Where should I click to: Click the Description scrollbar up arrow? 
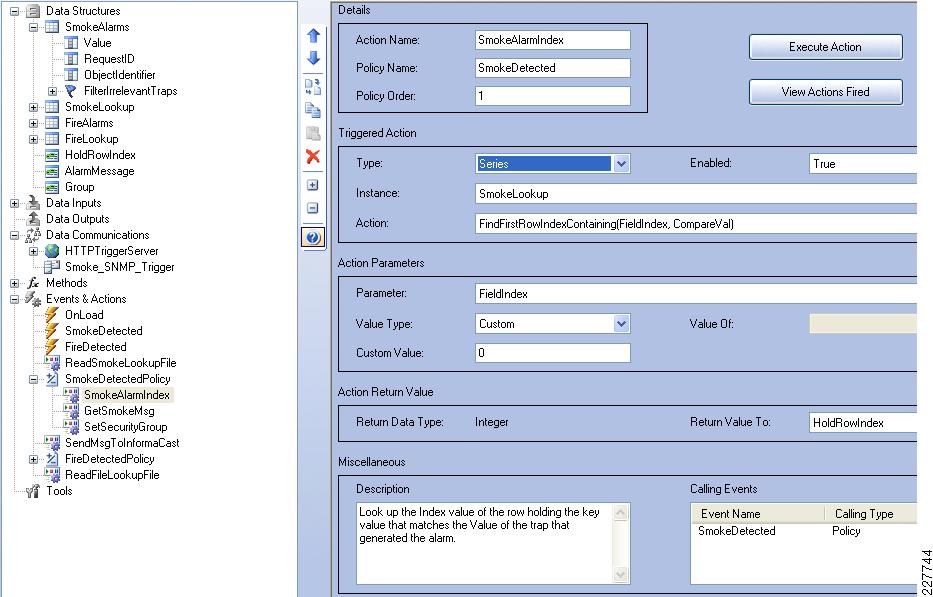tap(621, 512)
